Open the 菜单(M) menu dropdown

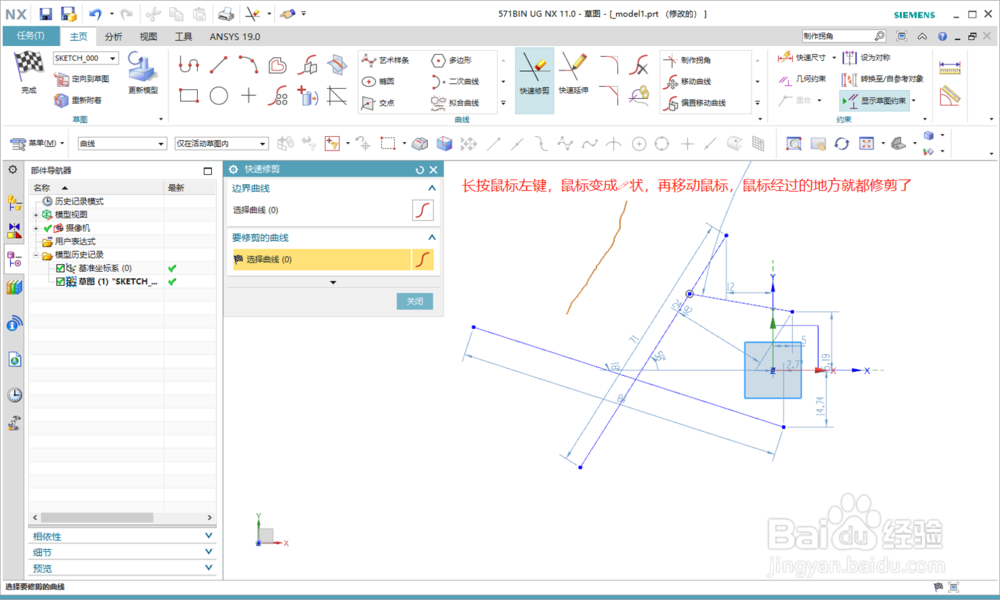pyautogui.click(x=37, y=143)
